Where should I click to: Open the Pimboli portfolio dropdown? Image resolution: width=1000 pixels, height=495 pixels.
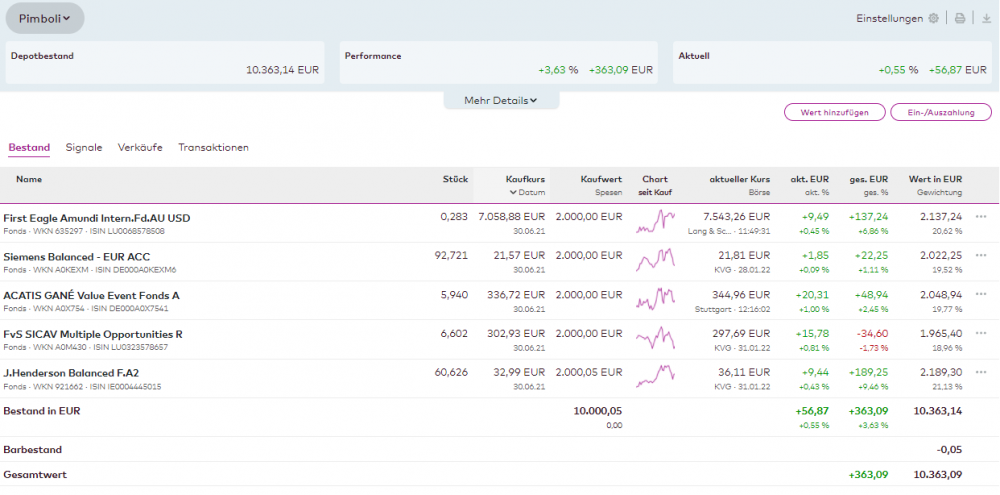click(45, 18)
